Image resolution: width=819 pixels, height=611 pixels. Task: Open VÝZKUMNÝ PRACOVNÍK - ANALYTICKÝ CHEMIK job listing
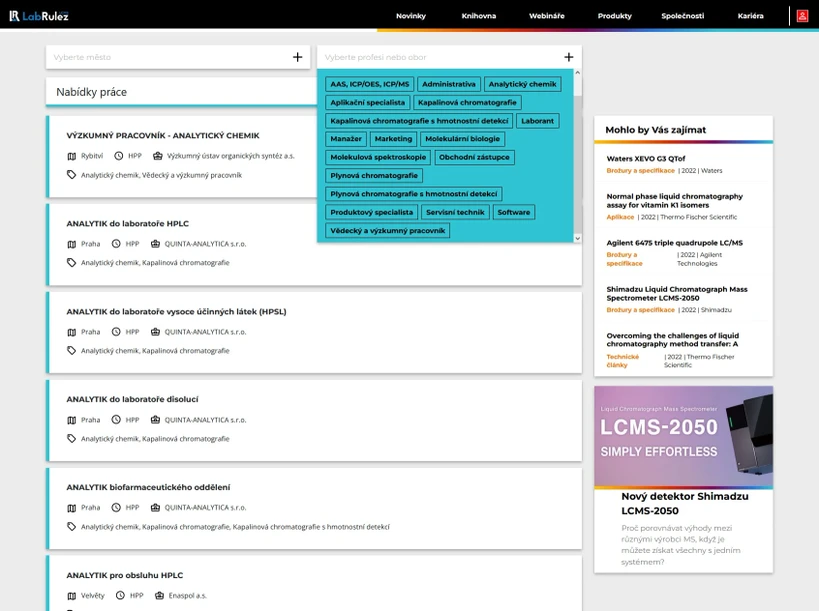point(162,135)
